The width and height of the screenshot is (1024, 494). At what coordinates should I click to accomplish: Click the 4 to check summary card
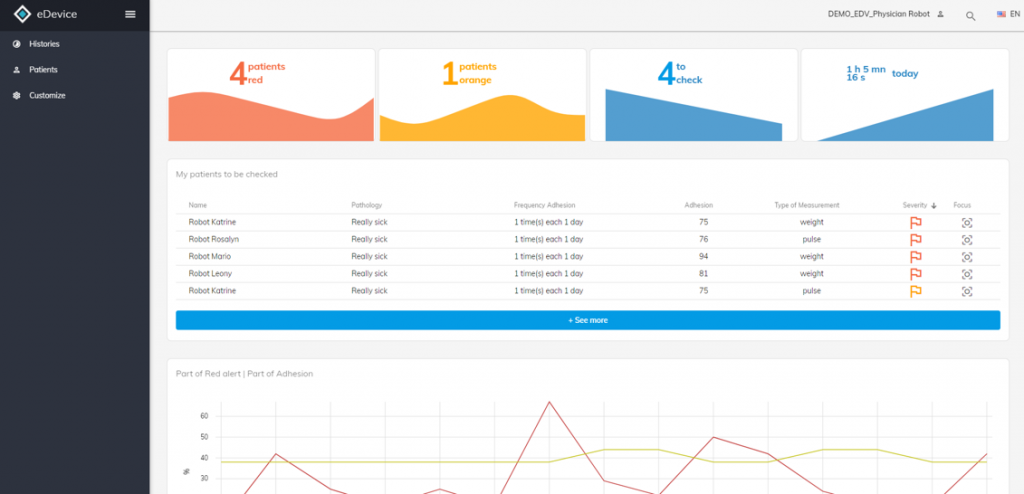tap(693, 95)
